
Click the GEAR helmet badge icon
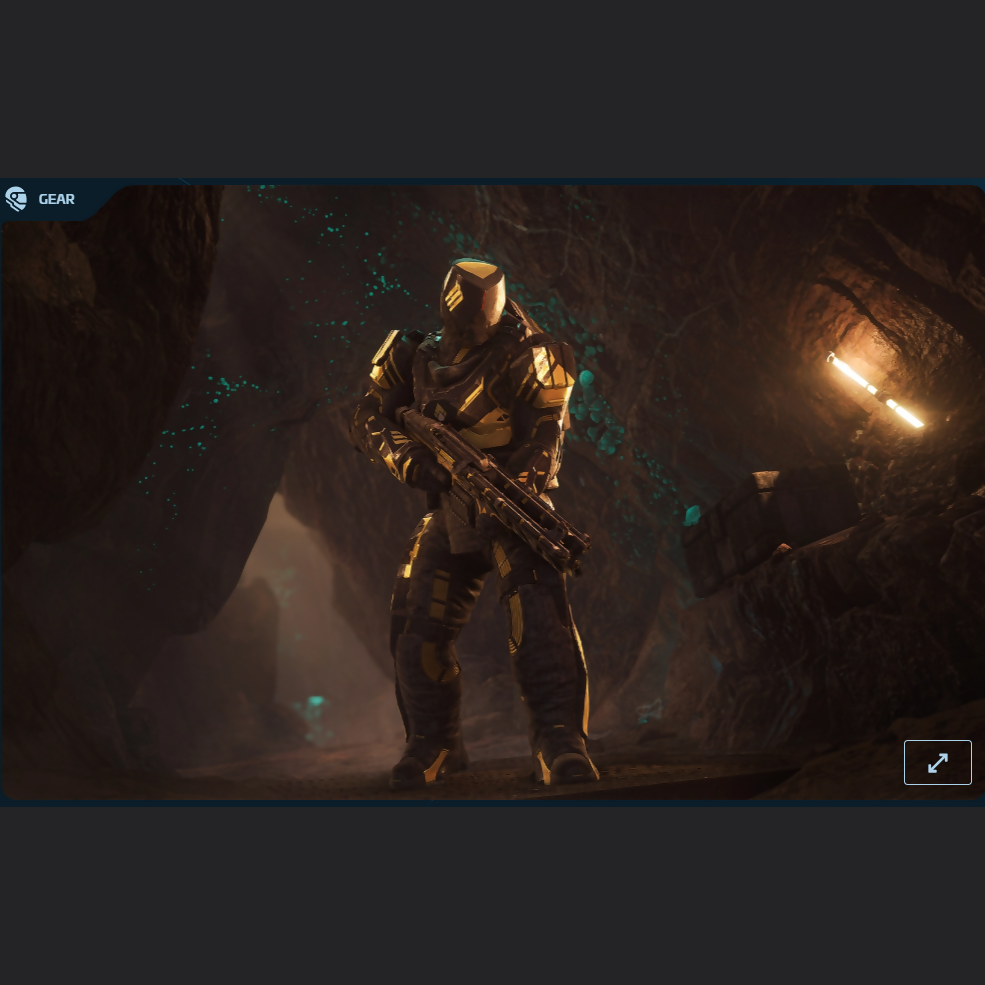pyautogui.click(x=15, y=199)
